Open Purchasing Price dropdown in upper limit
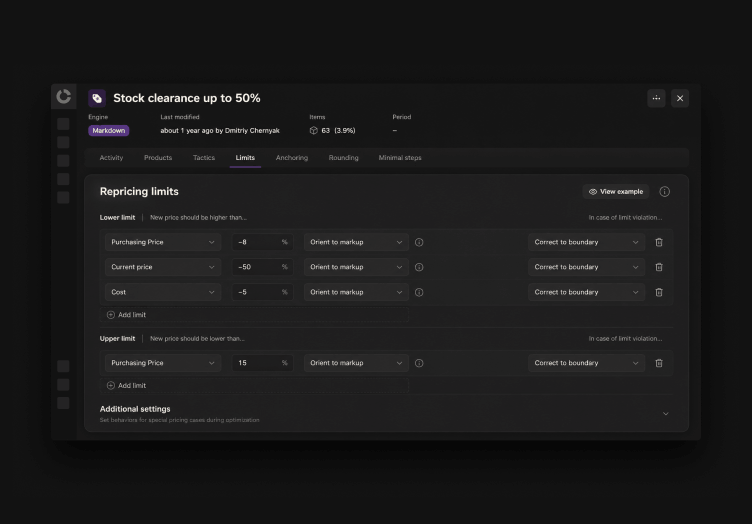The height and width of the screenshot is (524, 752). point(163,363)
